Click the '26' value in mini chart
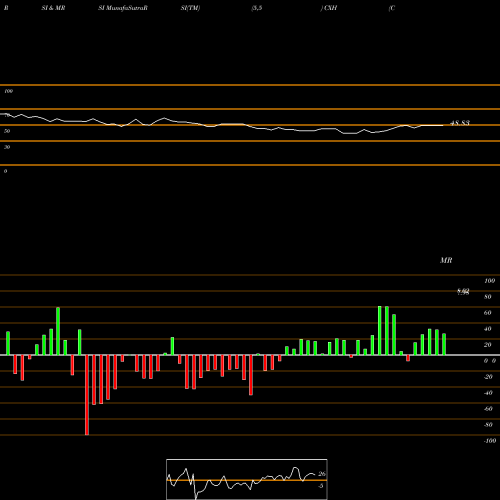This screenshot has height=500, width=500. tap(322, 474)
